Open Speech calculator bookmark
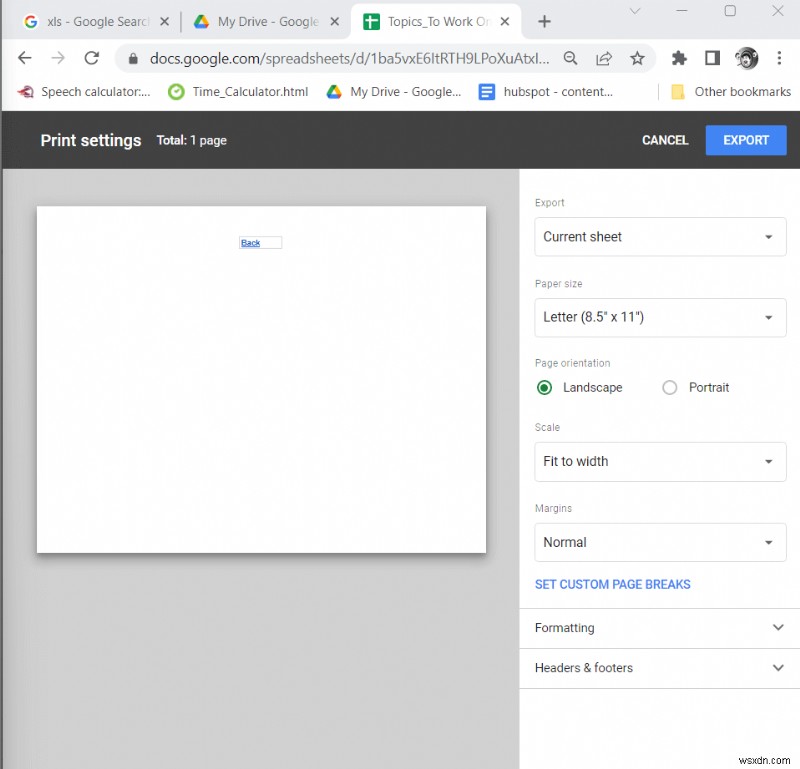 pos(84,92)
